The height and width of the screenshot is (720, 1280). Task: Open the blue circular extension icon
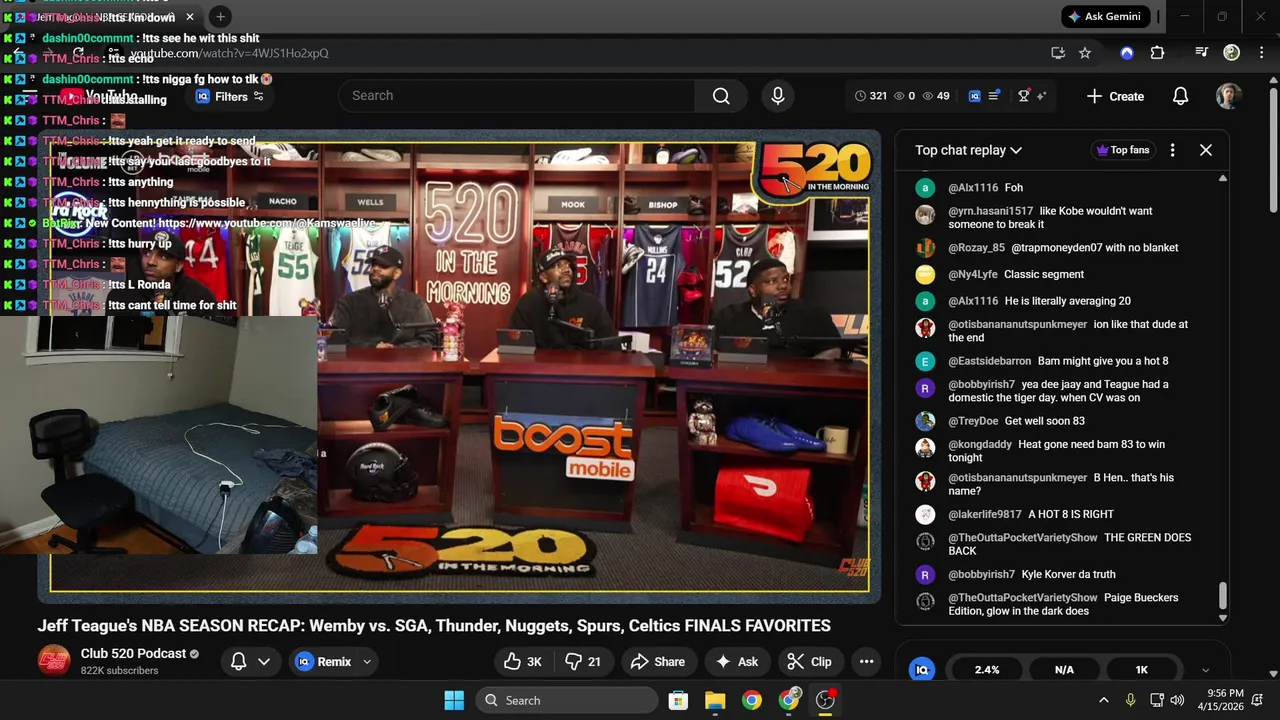(1127, 53)
